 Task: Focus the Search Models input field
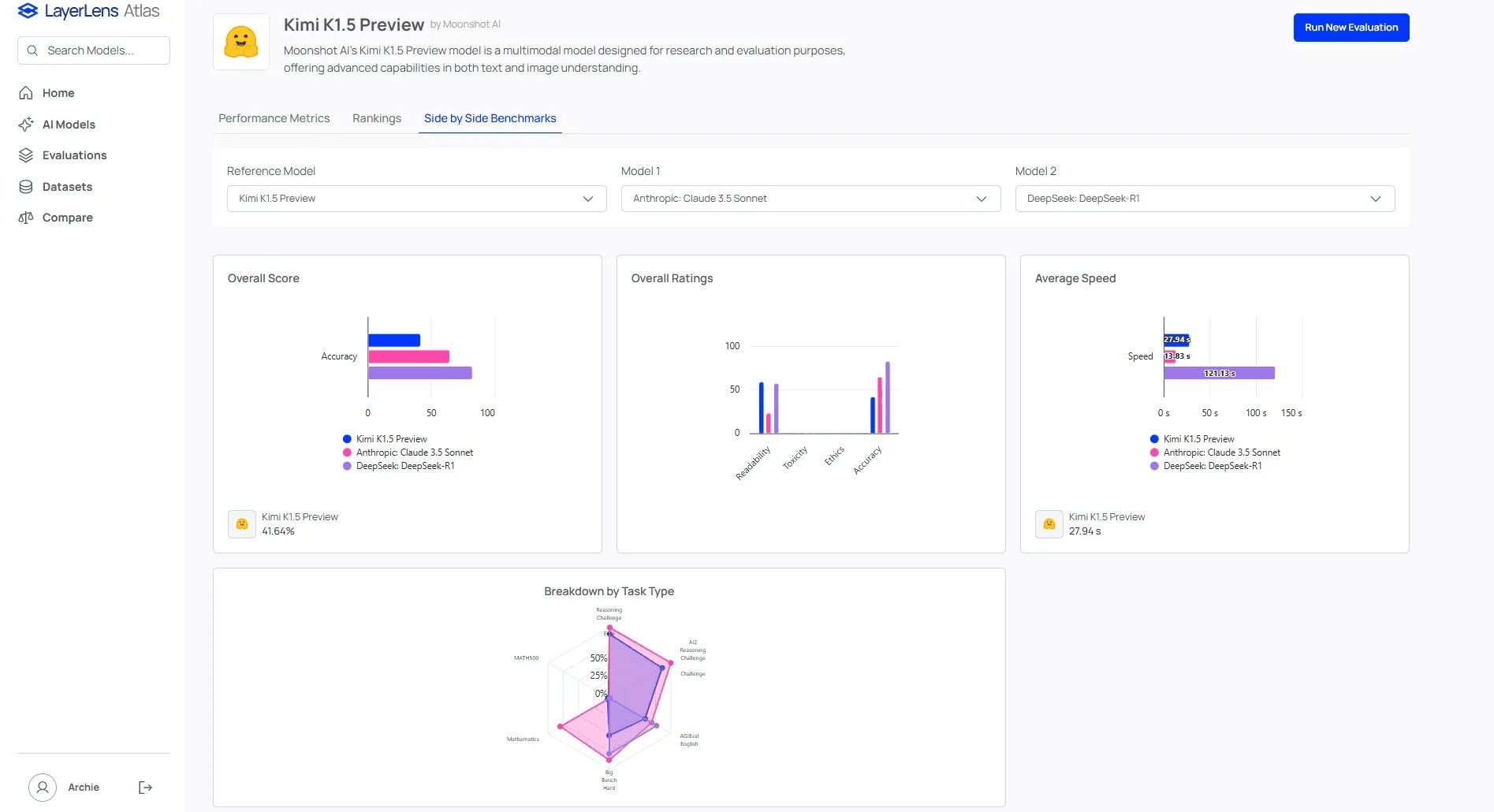pos(94,50)
